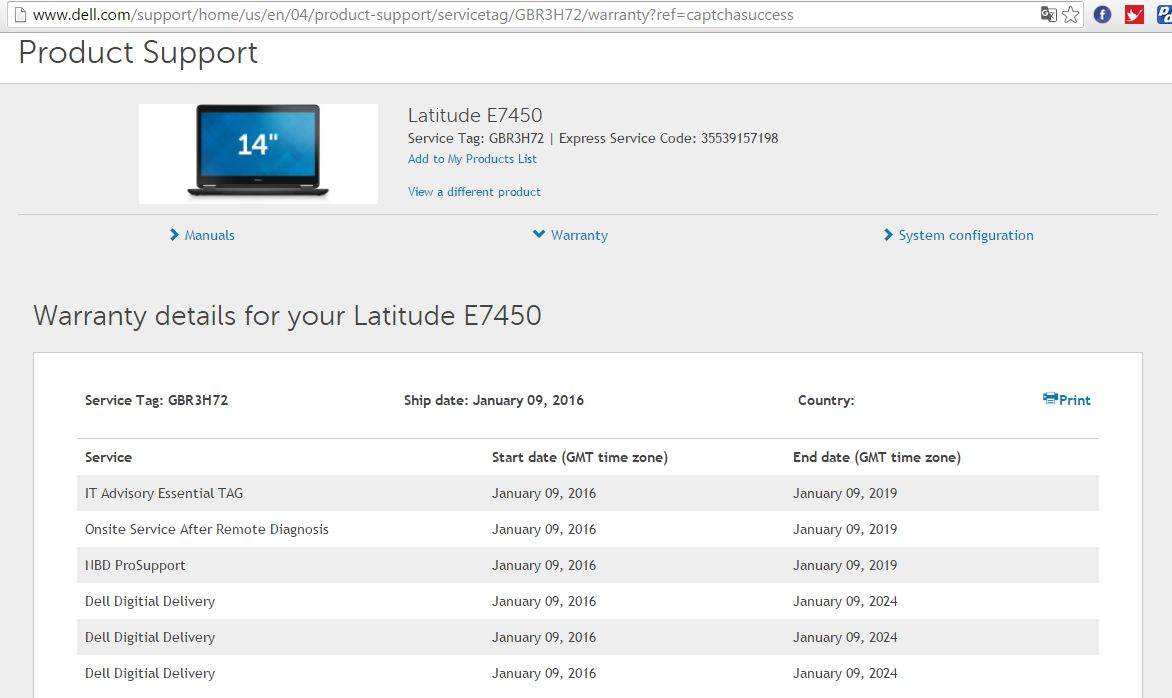Click the Country label
Image resolution: width=1172 pixels, height=698 pixels.
click(x=826, y=401)
